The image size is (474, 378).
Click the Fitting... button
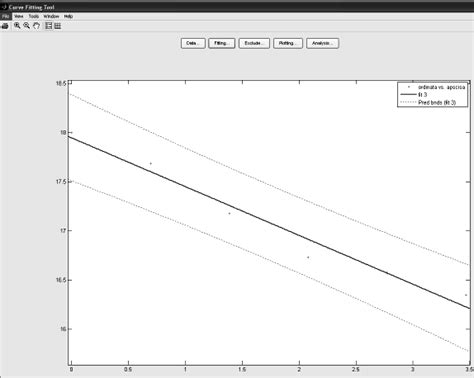pyautogui.click(x=222, y=43)
